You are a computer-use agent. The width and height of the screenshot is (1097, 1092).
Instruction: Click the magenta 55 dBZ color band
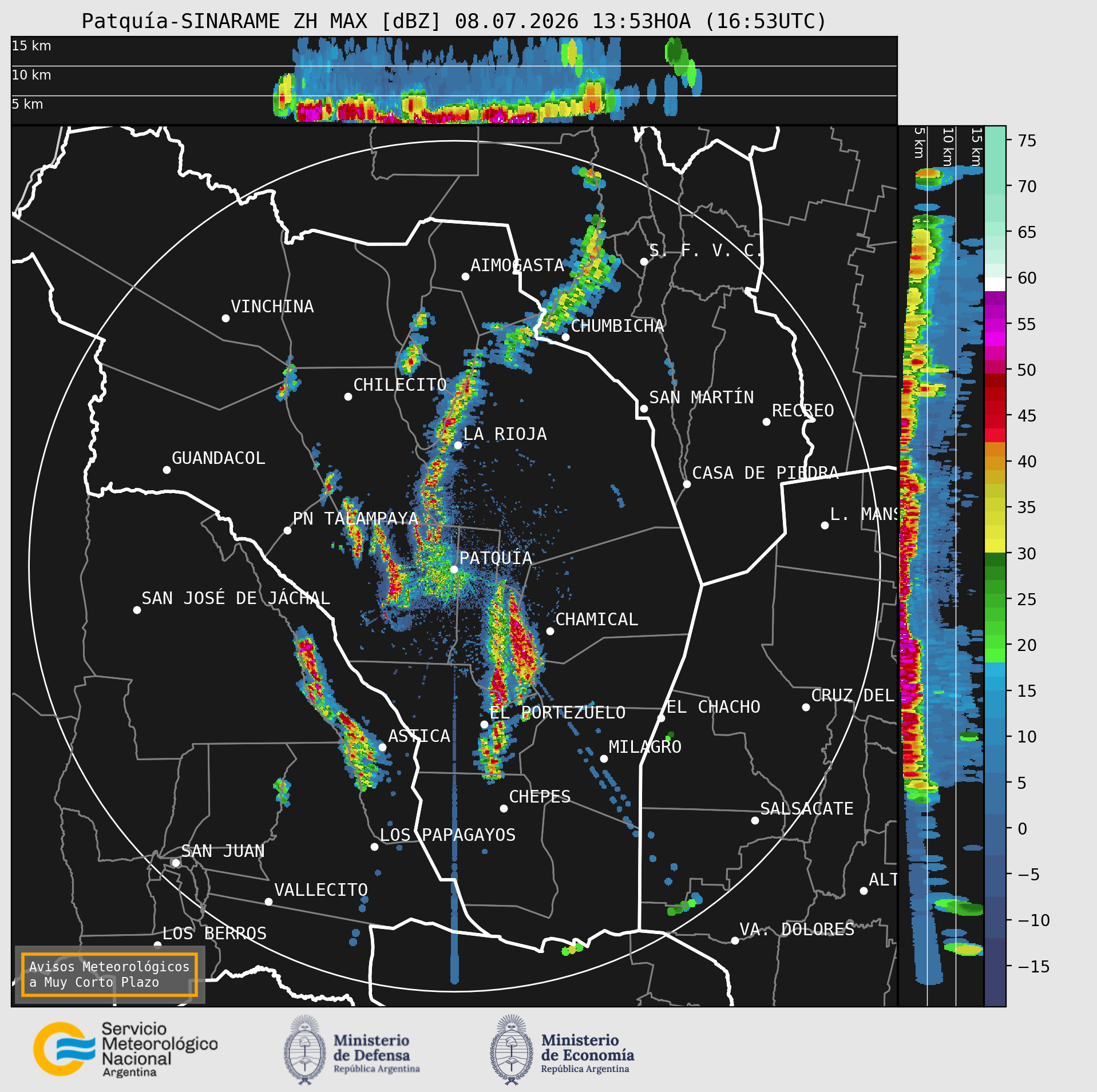[995, 324]
